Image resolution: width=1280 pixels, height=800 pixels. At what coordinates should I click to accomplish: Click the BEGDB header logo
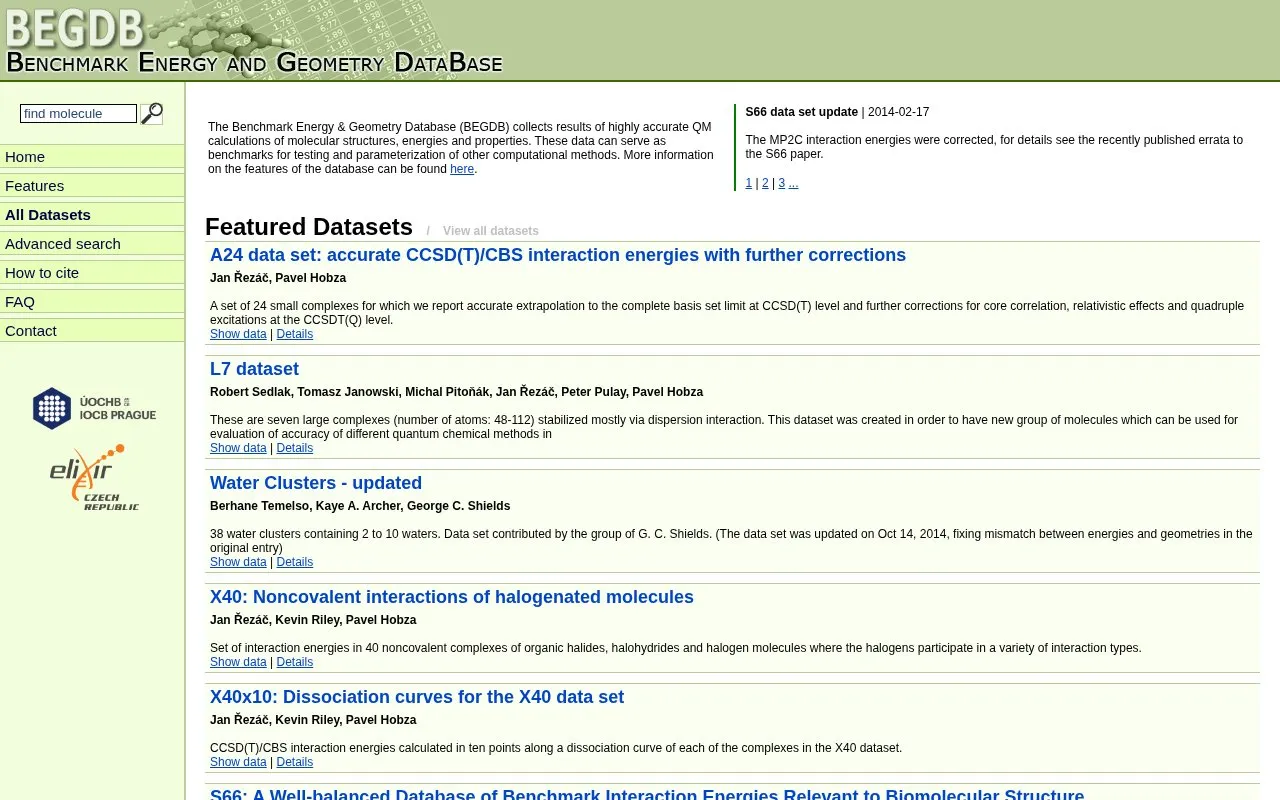pyautogui.click(x=254, y=40)
